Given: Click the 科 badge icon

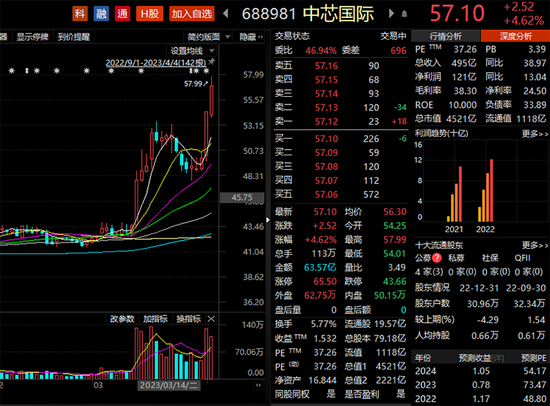Looking at the screenshot, I should tap(80, 14).
